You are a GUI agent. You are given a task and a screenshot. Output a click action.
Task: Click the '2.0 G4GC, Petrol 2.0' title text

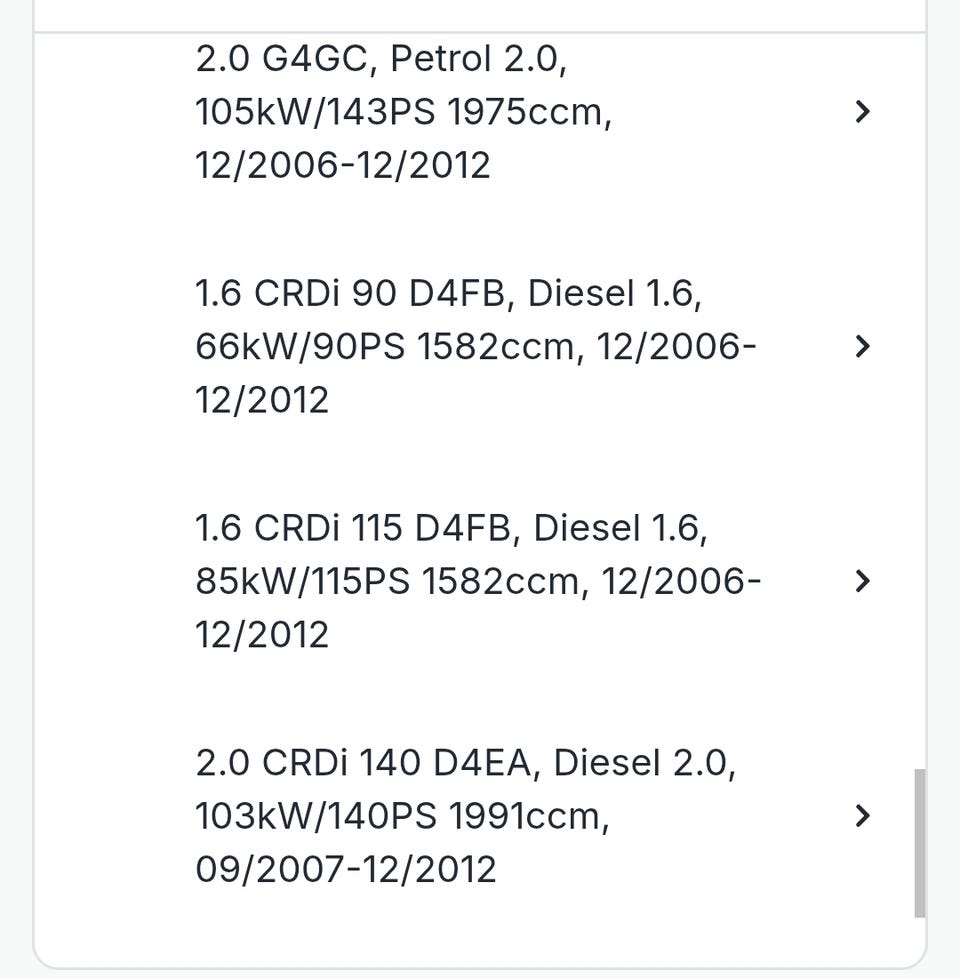[381, 59]
